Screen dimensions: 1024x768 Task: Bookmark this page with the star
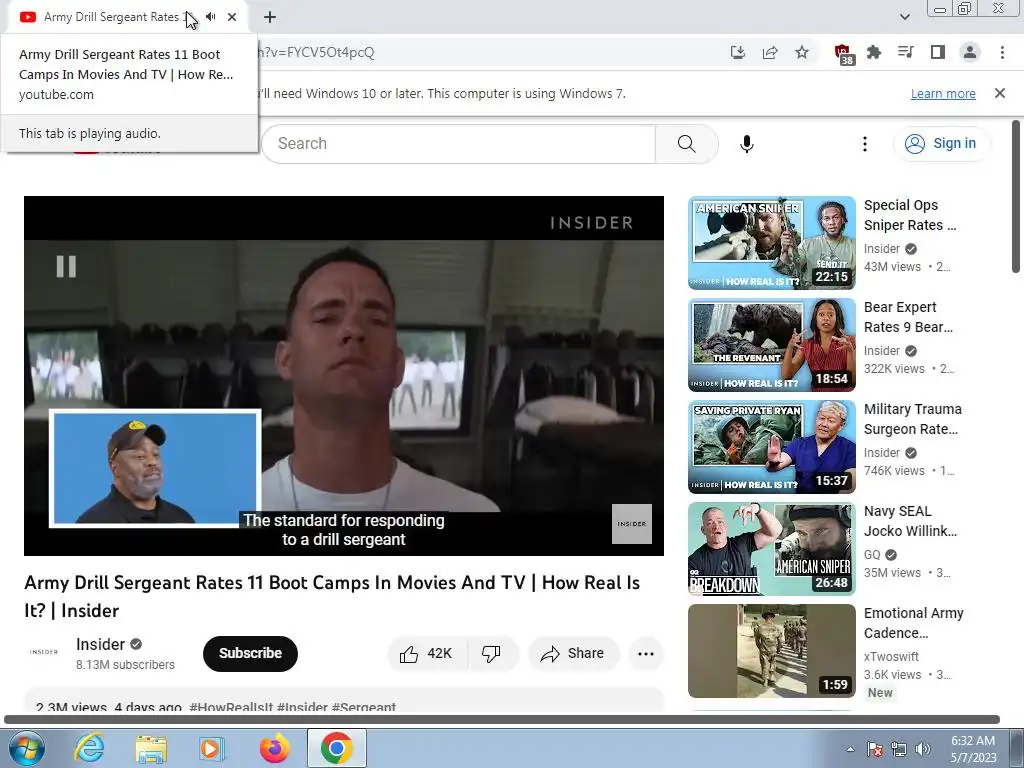click(802, 52)
